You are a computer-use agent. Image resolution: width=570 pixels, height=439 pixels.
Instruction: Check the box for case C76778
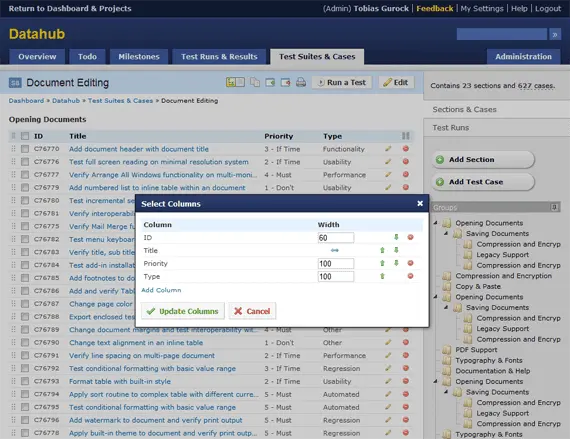point(25,433)
